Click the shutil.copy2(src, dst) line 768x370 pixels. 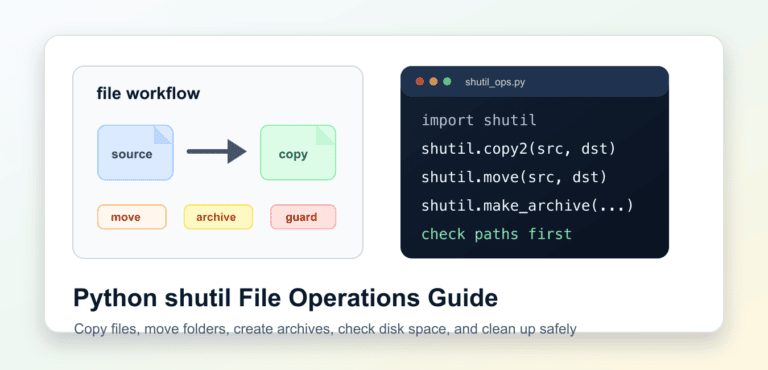click(x=518, y=148)
